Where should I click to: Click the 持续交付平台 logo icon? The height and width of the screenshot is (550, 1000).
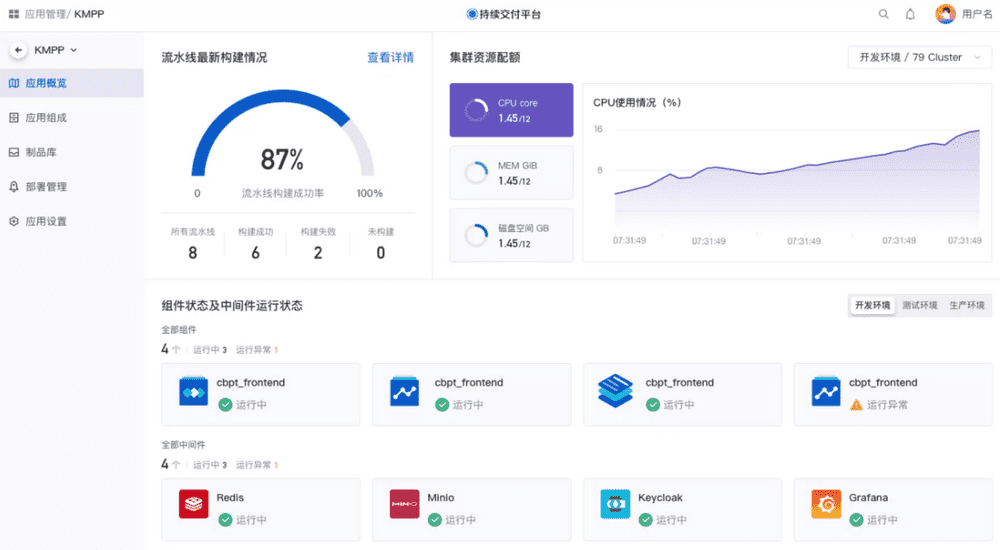pos(472,14)
